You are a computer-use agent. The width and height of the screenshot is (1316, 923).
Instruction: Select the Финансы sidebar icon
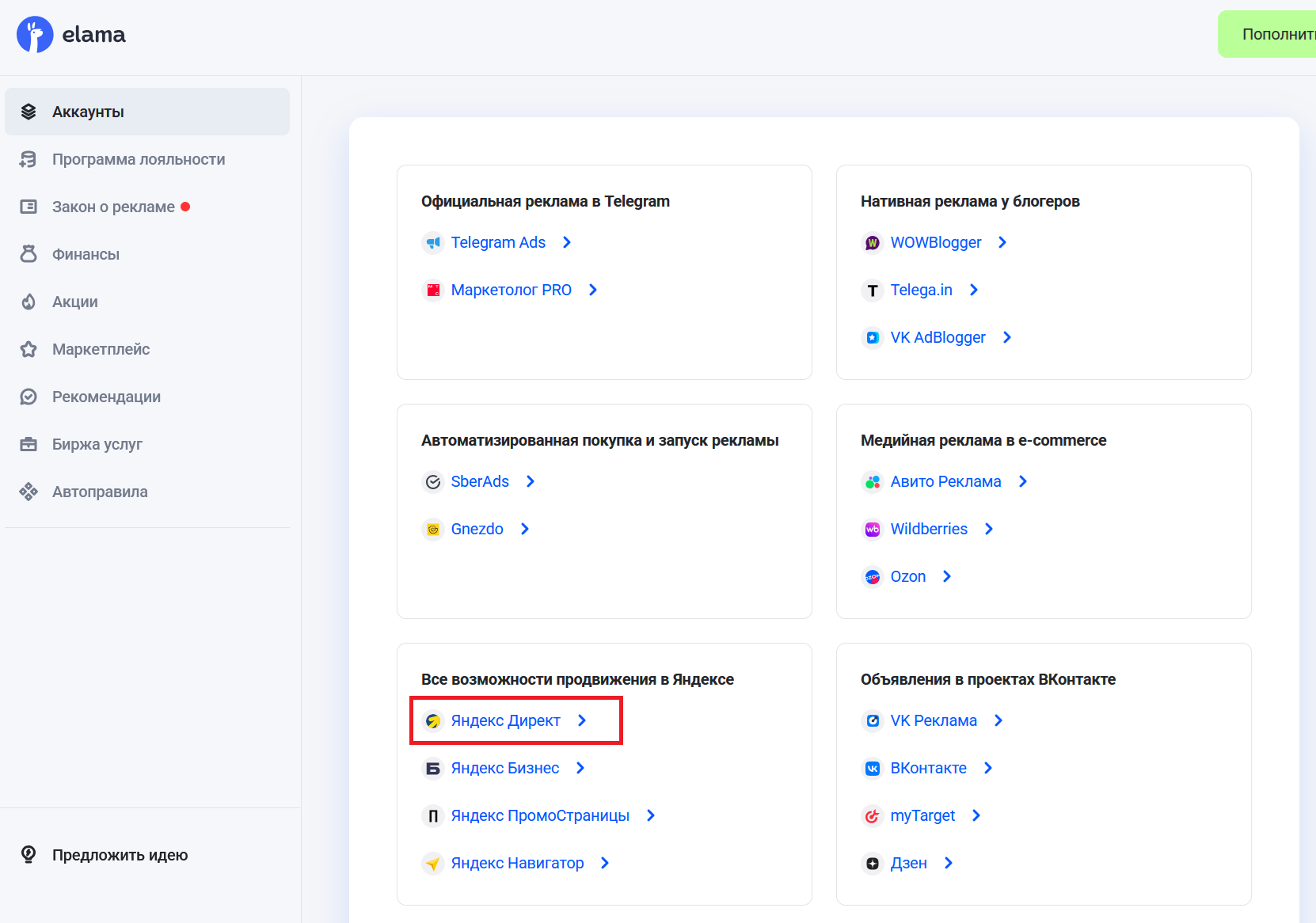pos(29,254)
